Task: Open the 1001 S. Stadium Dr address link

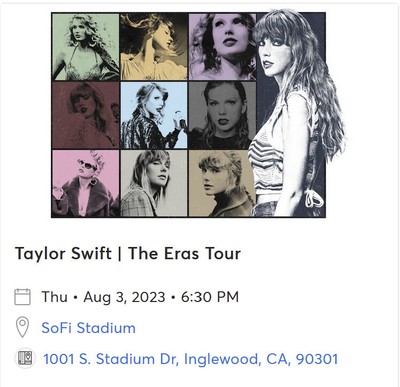Action: click(190, 359)
